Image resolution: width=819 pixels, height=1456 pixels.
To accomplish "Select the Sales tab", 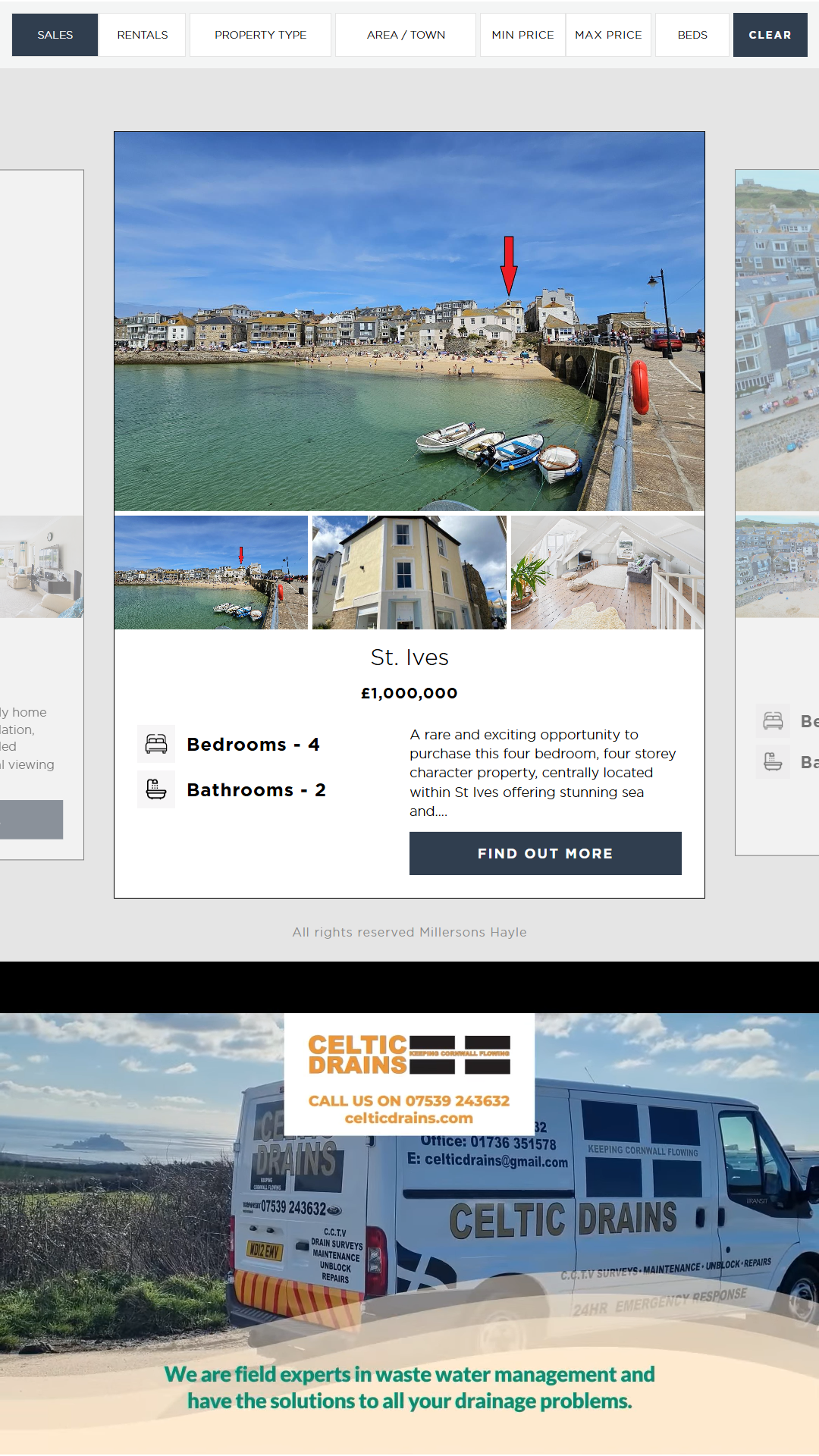I will click(55, 35).
